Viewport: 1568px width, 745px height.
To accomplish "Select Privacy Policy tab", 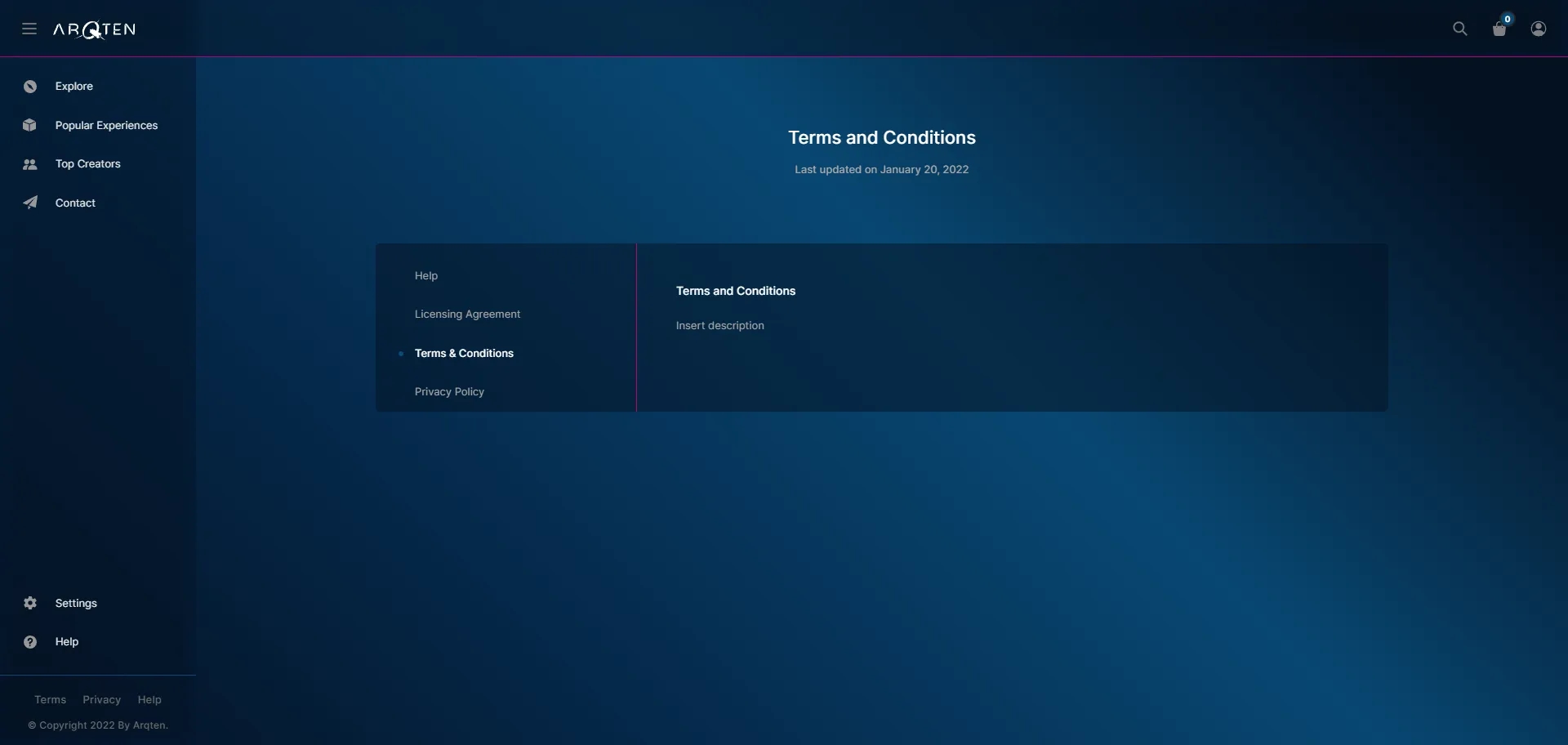I will click(449, 392).
